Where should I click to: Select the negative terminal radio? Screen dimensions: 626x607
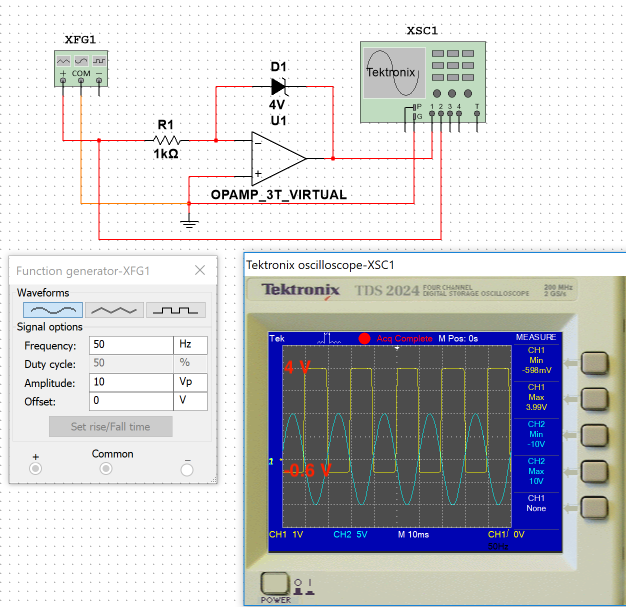186,468
